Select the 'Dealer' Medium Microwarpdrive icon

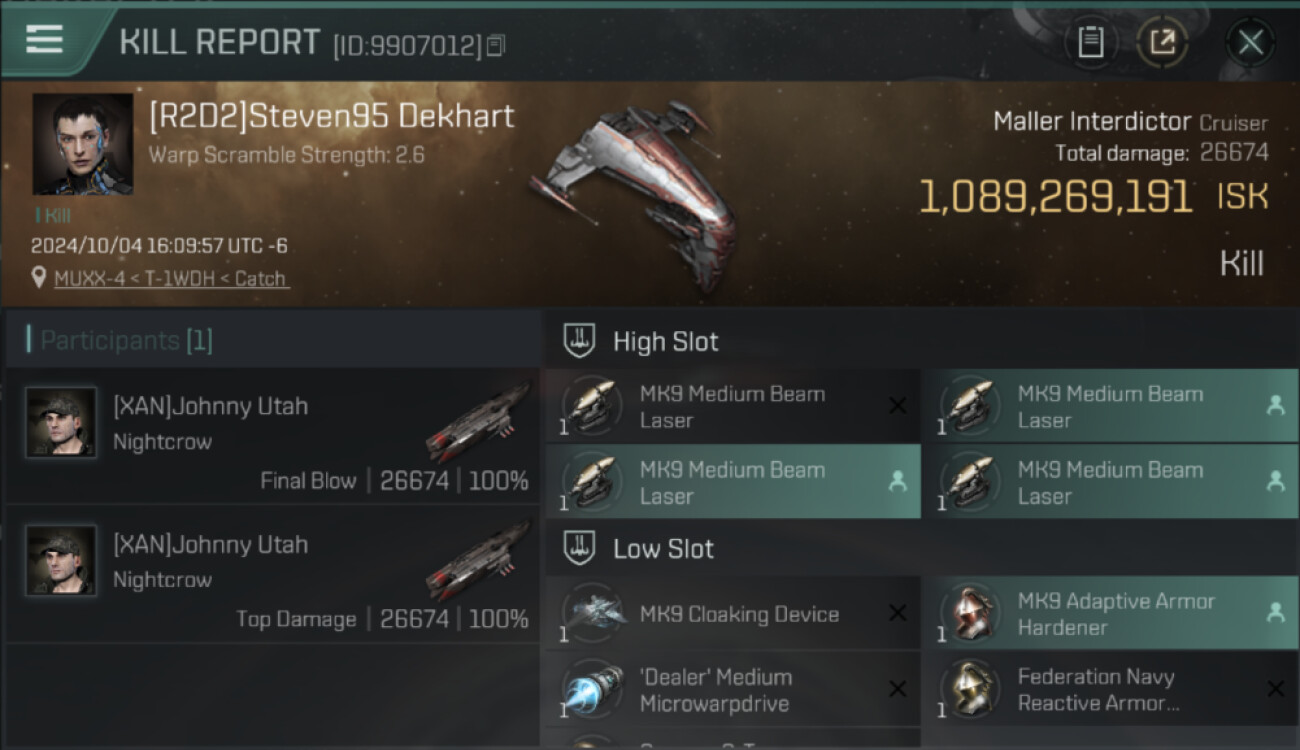593,690
